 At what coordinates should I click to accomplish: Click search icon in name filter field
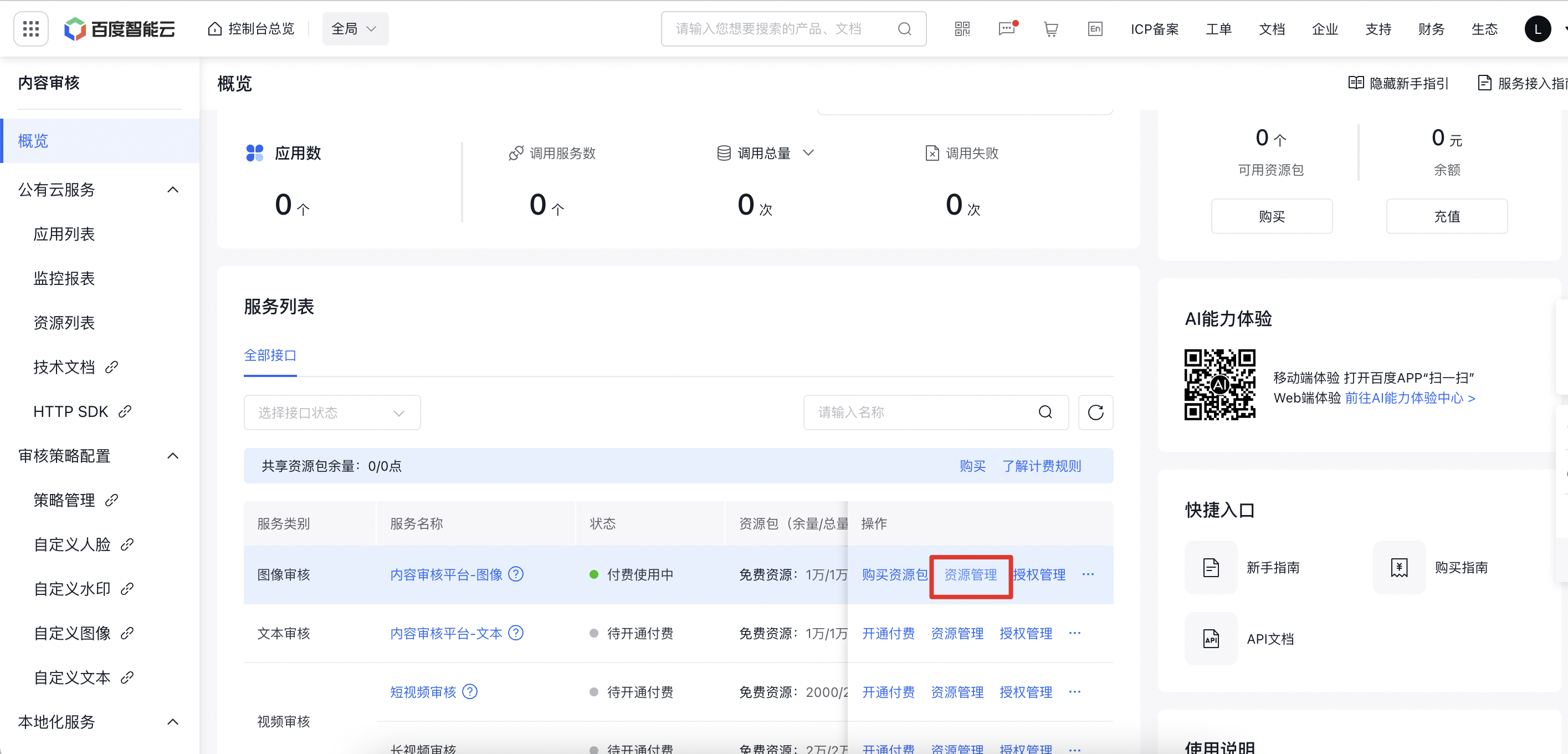1045,412
